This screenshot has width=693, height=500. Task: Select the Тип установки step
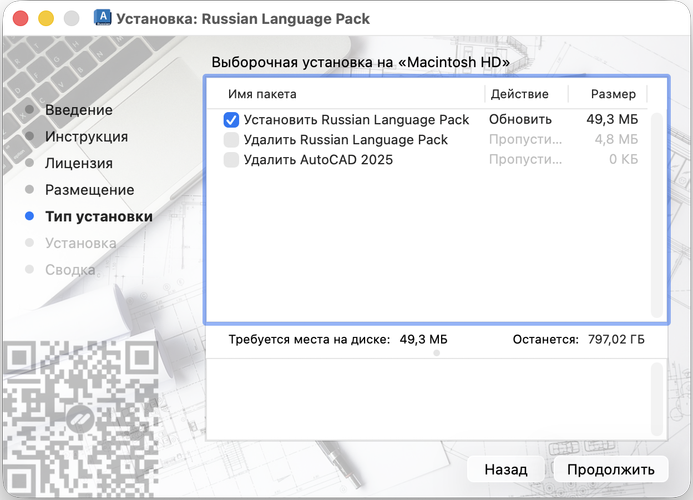[99, 216]
